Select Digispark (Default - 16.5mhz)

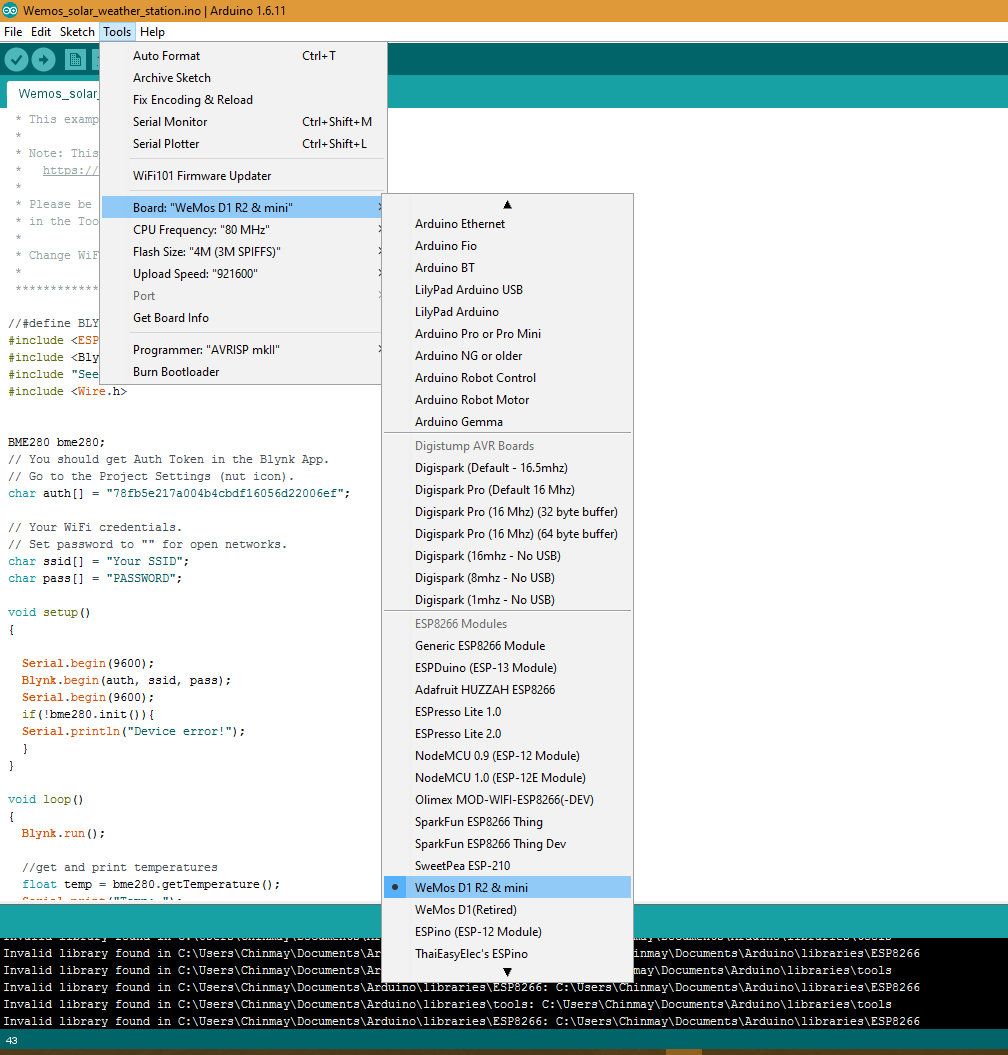507,468
